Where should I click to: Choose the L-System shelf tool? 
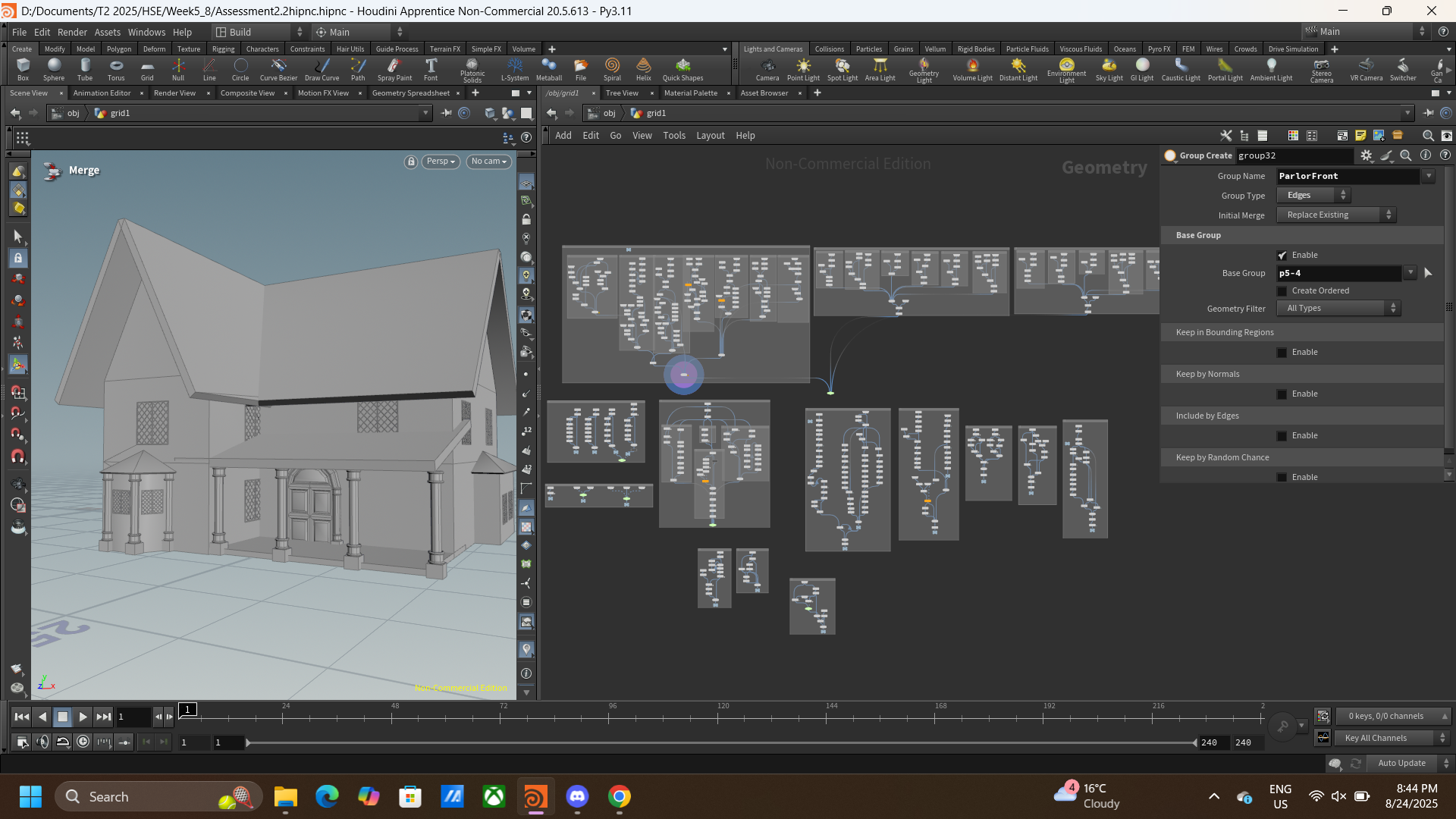click(515, 69)
